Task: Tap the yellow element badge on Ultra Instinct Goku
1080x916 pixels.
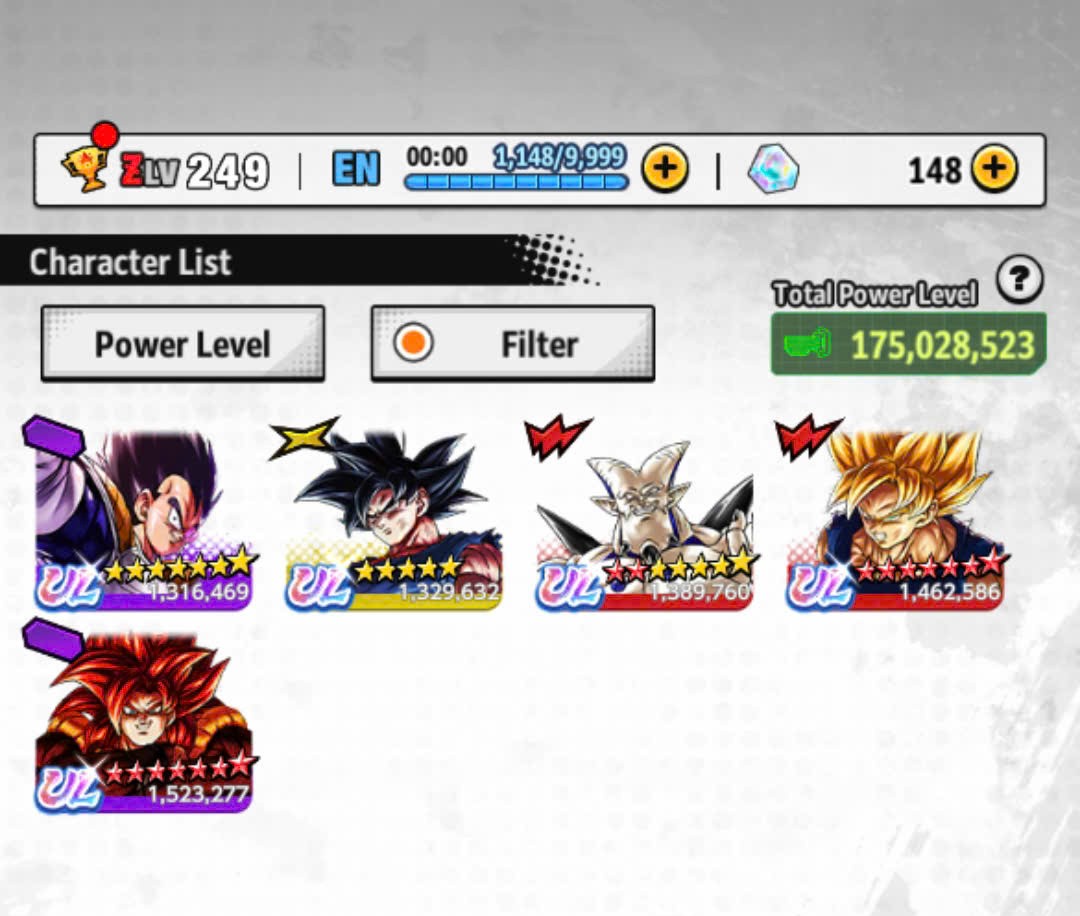Action: 303,438
